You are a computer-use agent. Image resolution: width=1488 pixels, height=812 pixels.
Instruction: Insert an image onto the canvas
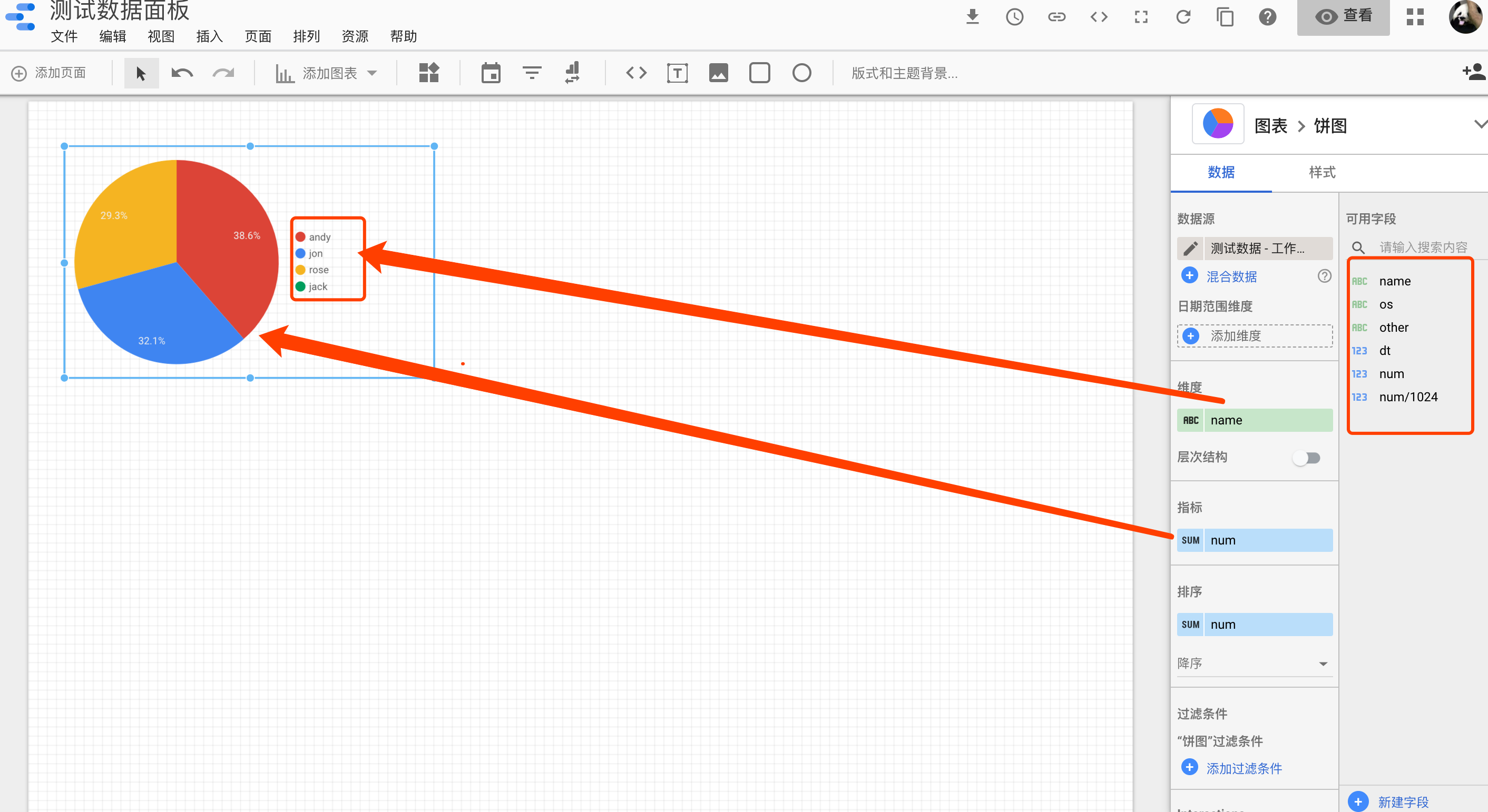[x=718, y=73]
